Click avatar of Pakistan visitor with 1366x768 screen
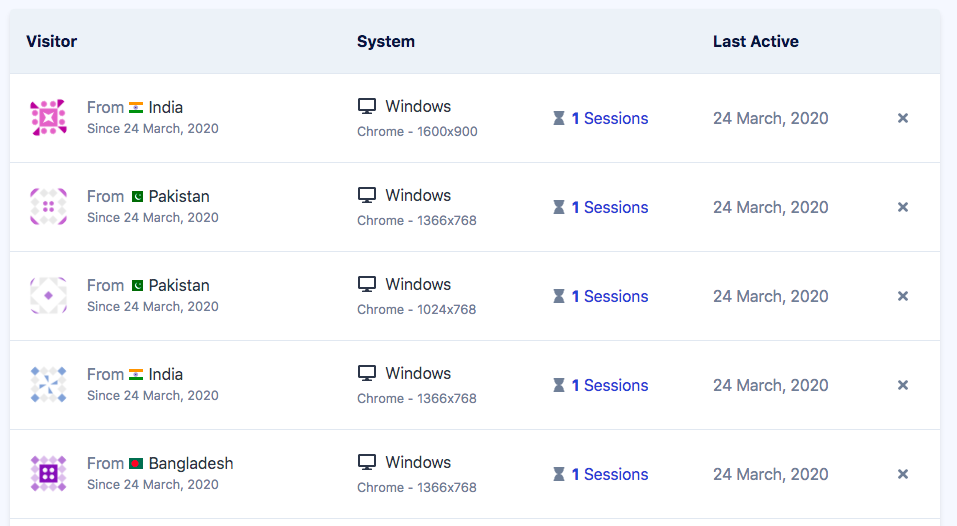 [x=48, y=207]
